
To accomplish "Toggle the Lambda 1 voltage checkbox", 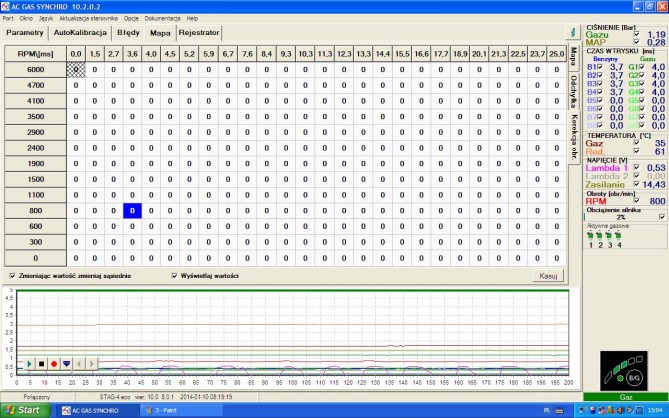I will pos(637,167).
